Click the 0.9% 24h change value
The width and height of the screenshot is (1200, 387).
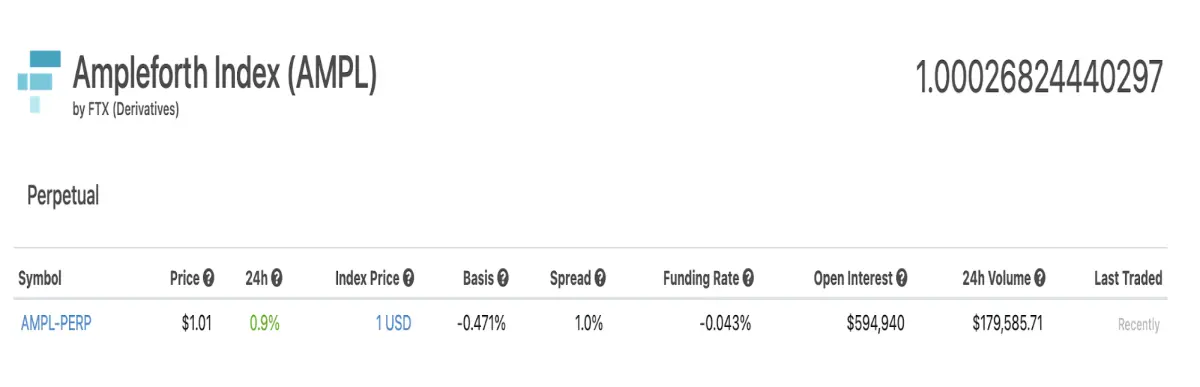[264, 324]
